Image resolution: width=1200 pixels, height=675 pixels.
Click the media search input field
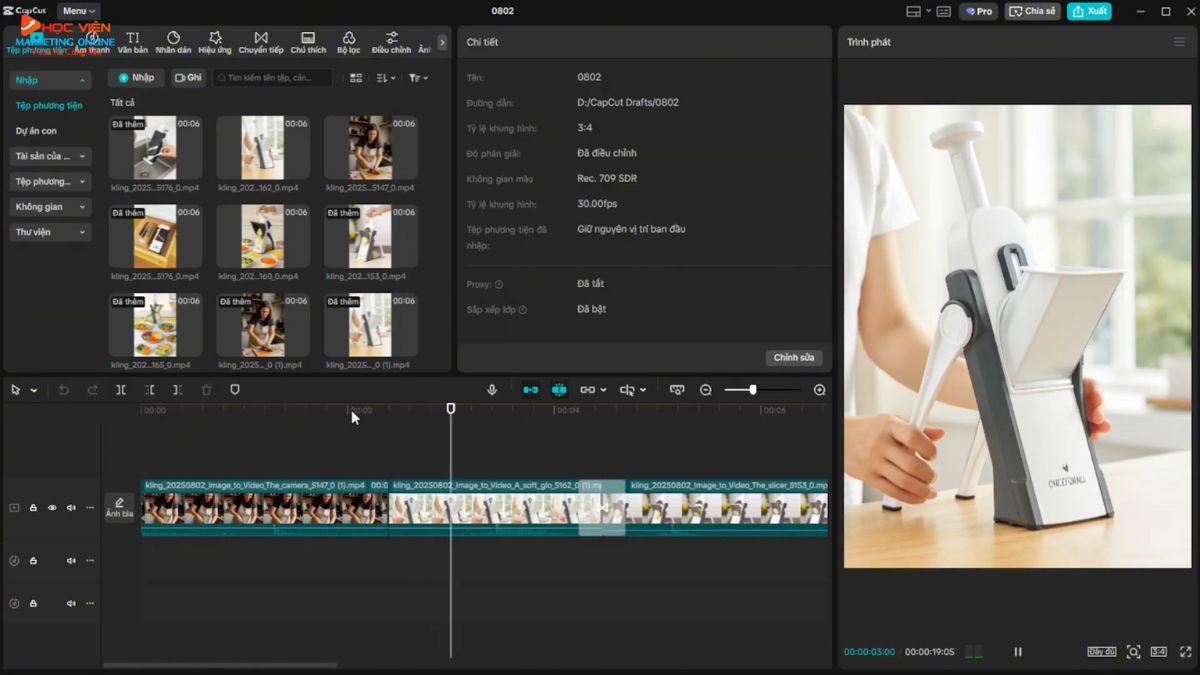tap(272, 77)
